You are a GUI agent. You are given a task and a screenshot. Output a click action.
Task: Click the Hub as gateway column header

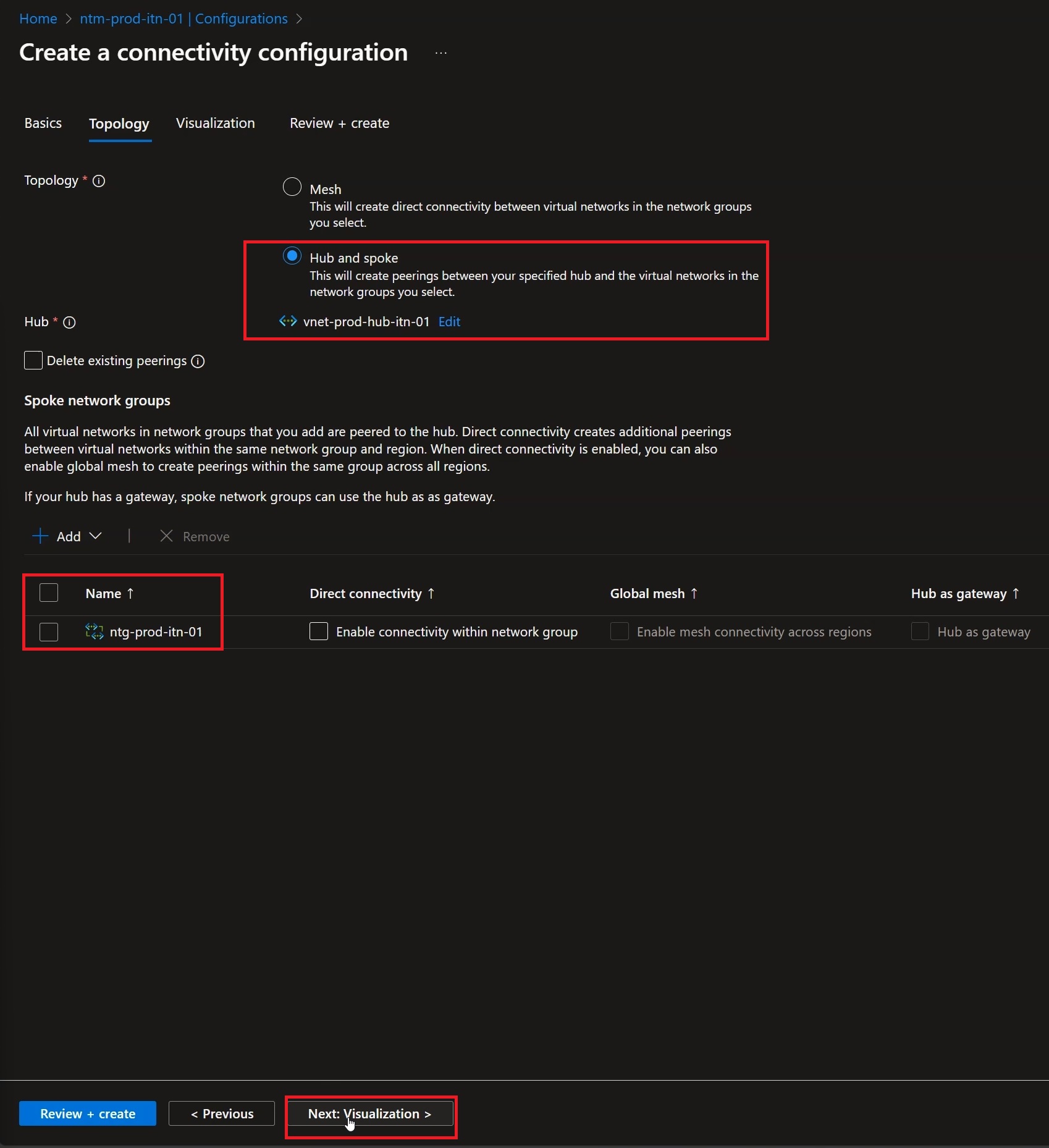coord(959,593)
